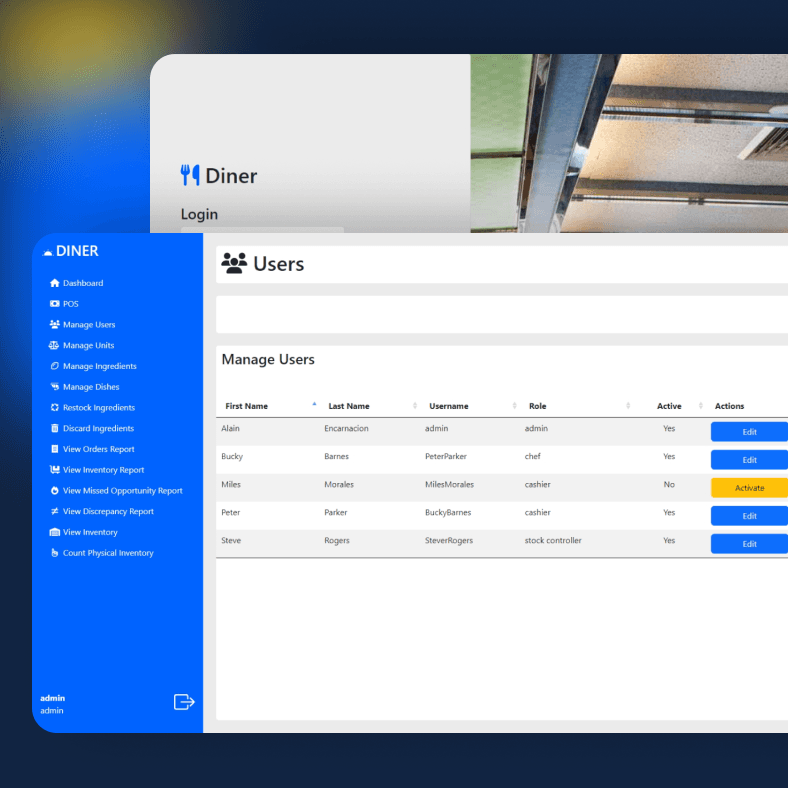Click the fork-and-knife Diner logo on login window
Viewport: 788px width, 788px height.
coord(190,175)
